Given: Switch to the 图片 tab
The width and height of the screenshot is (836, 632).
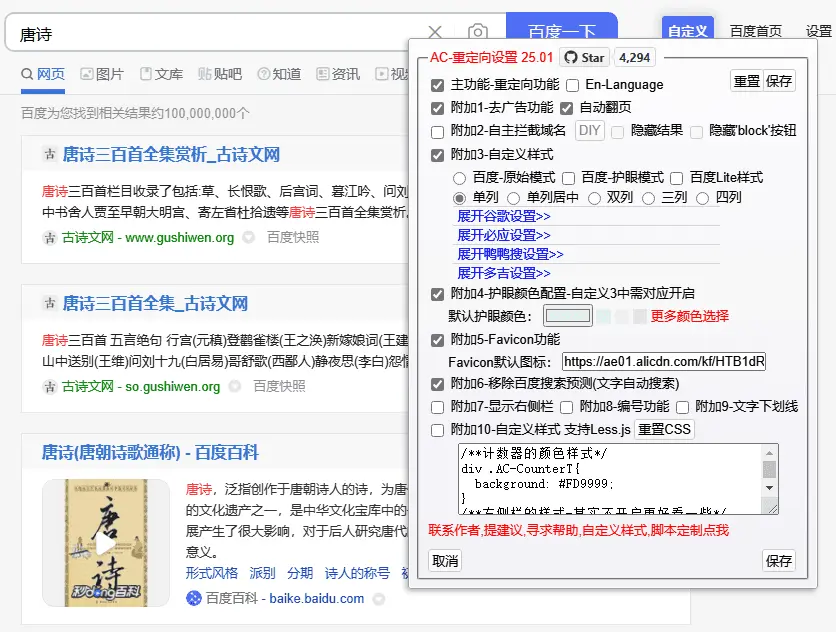Looking at the screenshot, I should point(102,74).
